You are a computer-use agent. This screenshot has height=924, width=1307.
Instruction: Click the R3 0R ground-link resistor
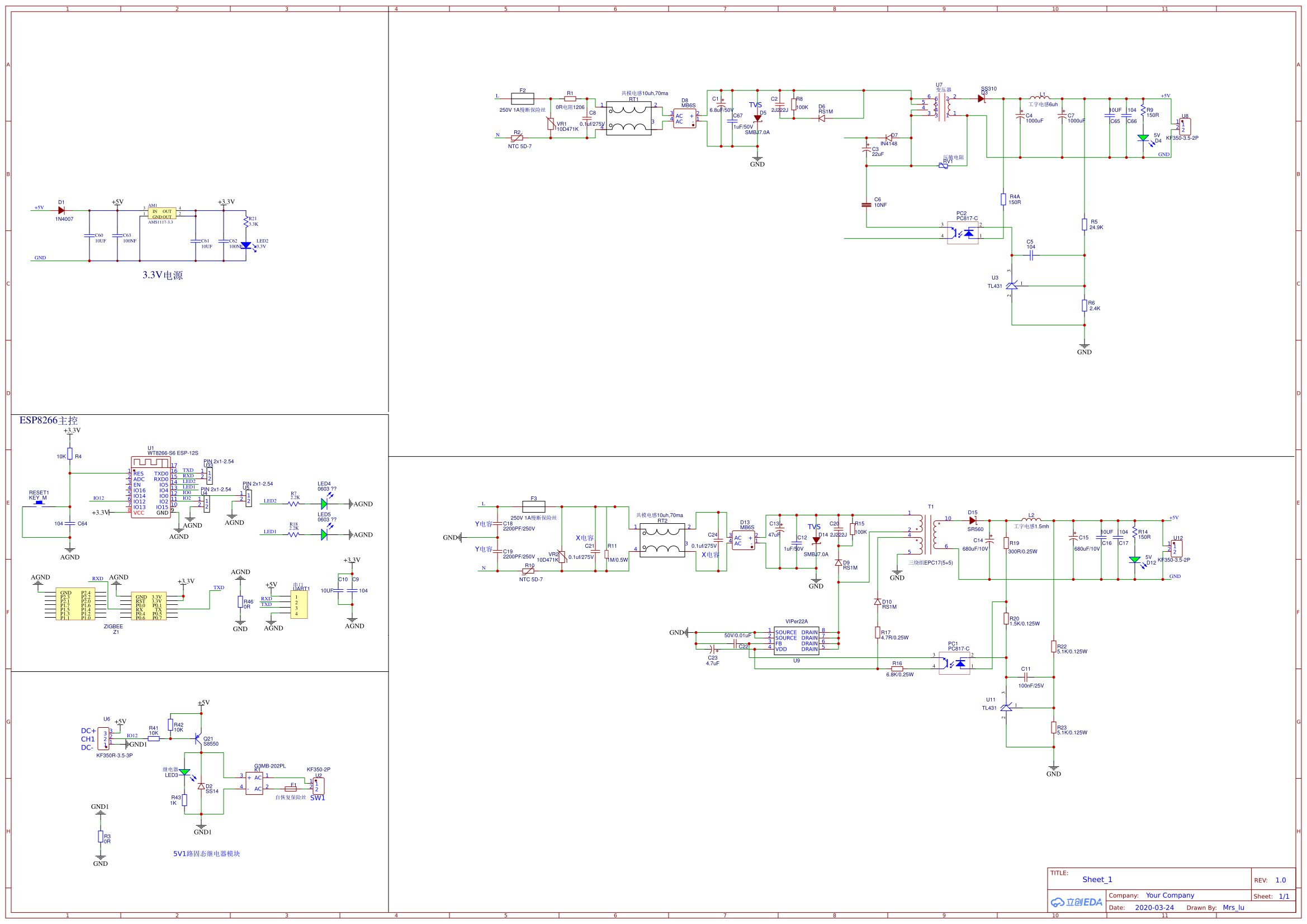click(x=100, y=836)
